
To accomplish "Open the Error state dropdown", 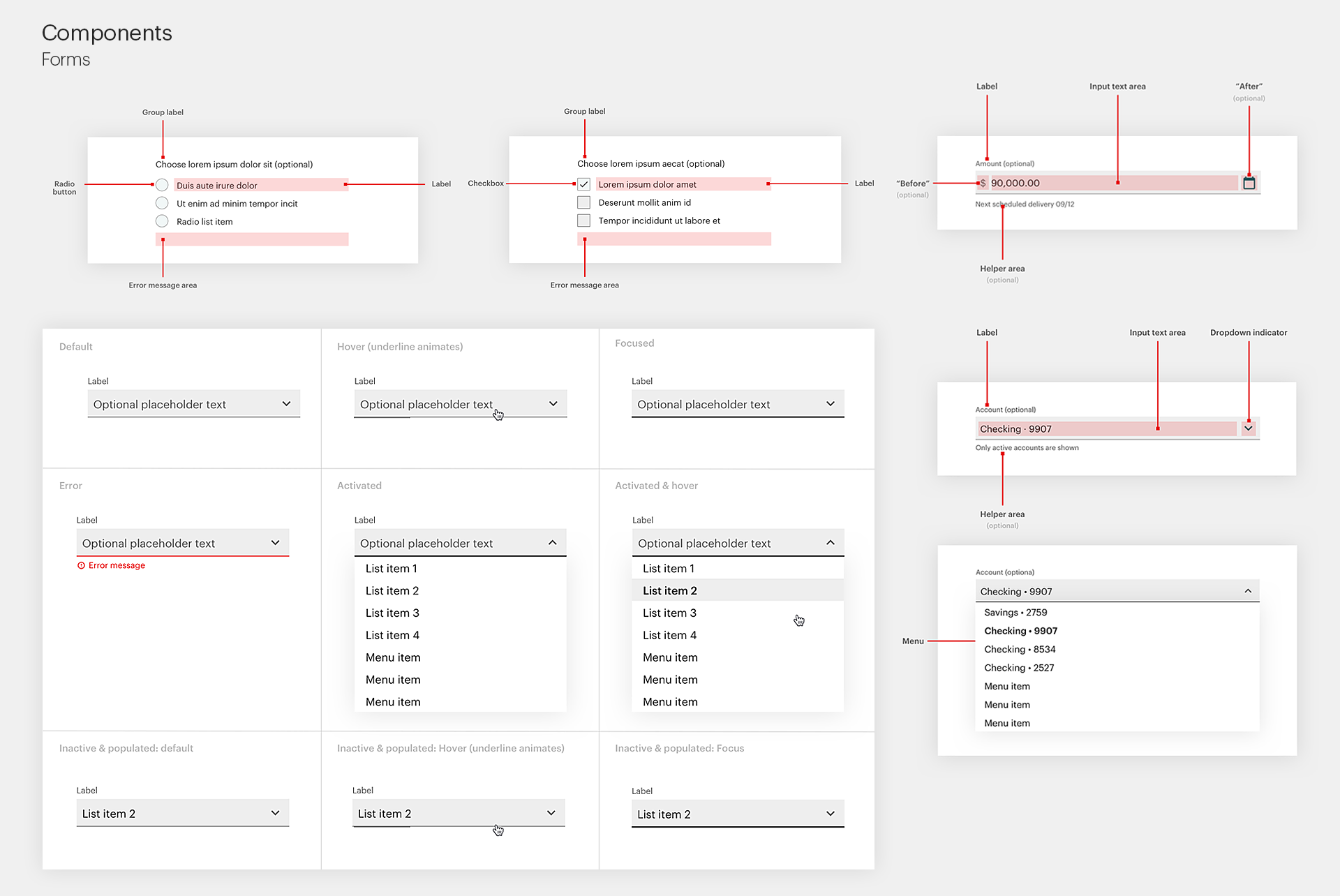I will pos(182,543).
